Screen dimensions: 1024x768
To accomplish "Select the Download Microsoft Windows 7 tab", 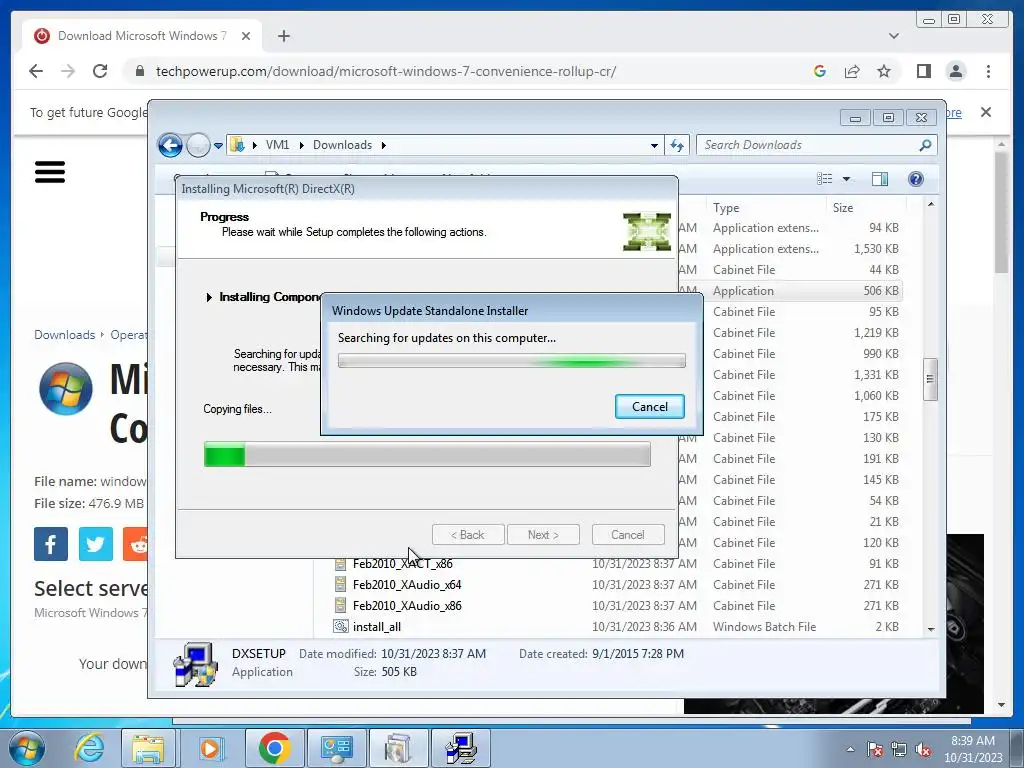I will tap(142, 36).
